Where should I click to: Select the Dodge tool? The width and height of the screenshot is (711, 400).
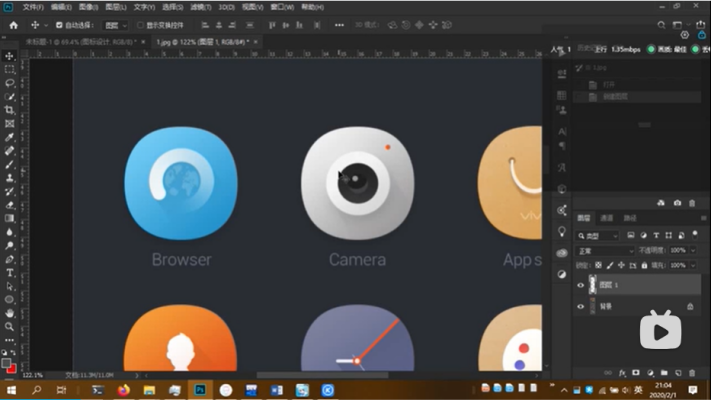tap(9, 246)
